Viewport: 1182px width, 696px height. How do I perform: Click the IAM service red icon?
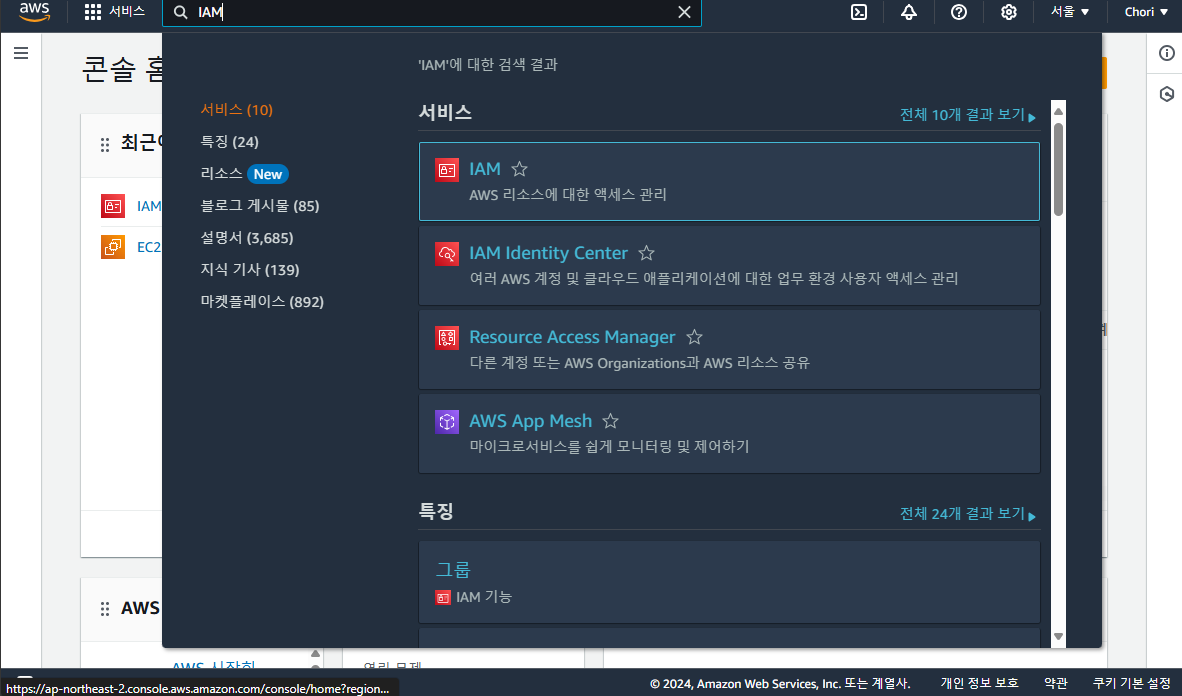[x=447, y=170]
